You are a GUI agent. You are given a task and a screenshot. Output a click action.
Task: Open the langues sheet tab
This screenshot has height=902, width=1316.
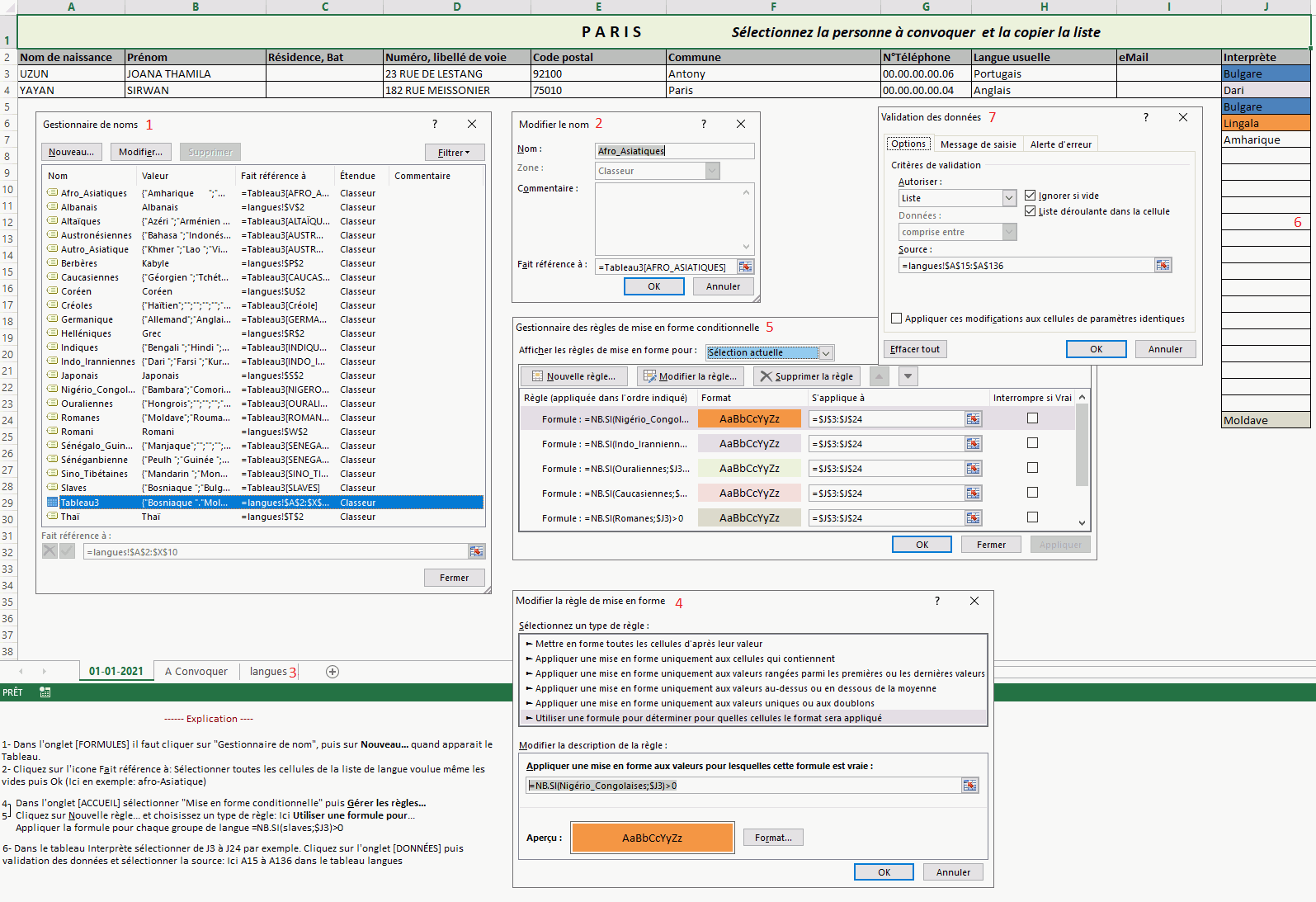(268, 672)
